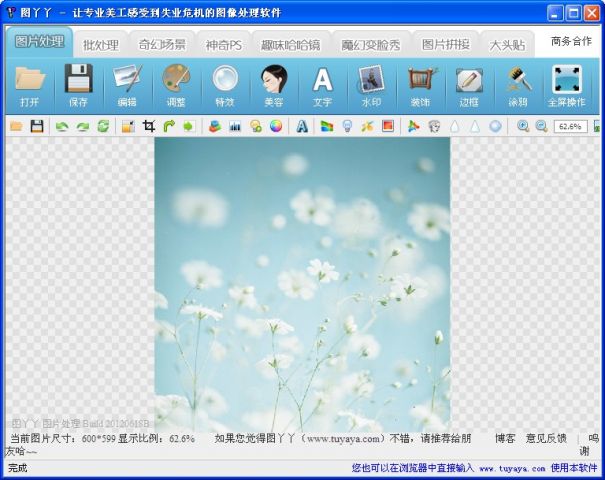Open the 图片拼接 tab
Screen dimensions: 605x480
point(445,45)
